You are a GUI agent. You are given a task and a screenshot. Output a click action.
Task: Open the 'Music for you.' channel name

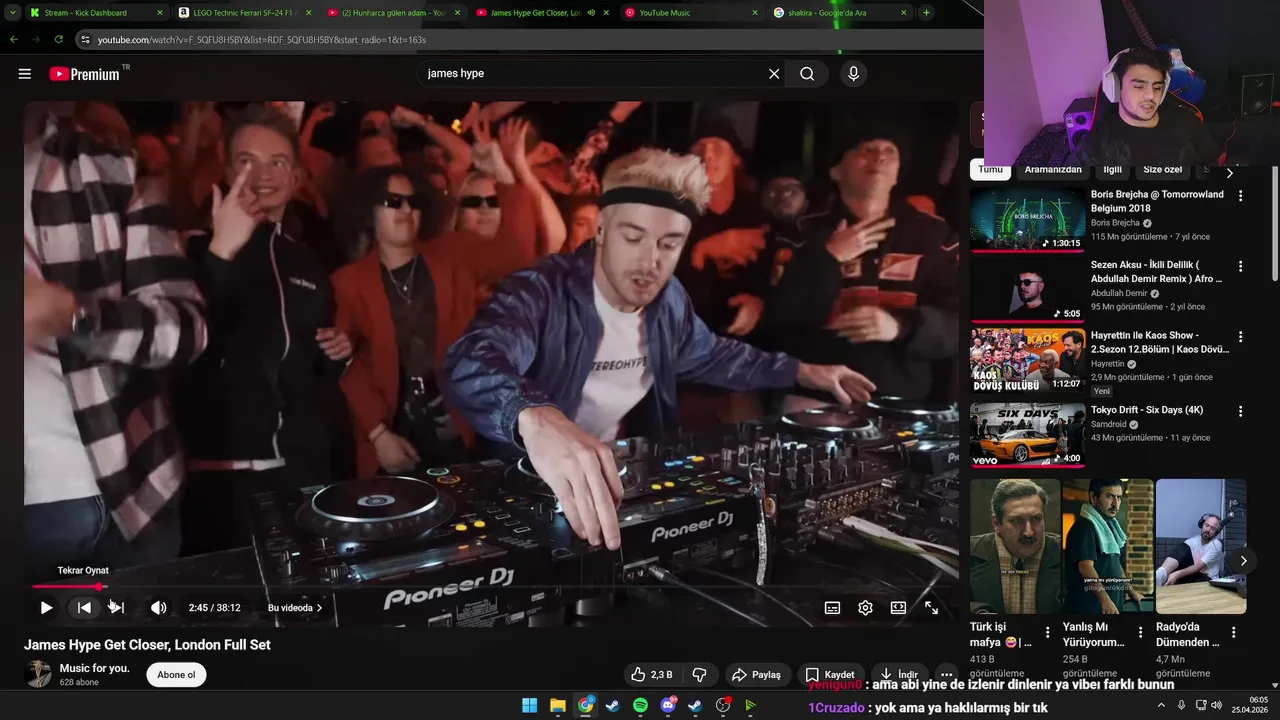(95, 668)
